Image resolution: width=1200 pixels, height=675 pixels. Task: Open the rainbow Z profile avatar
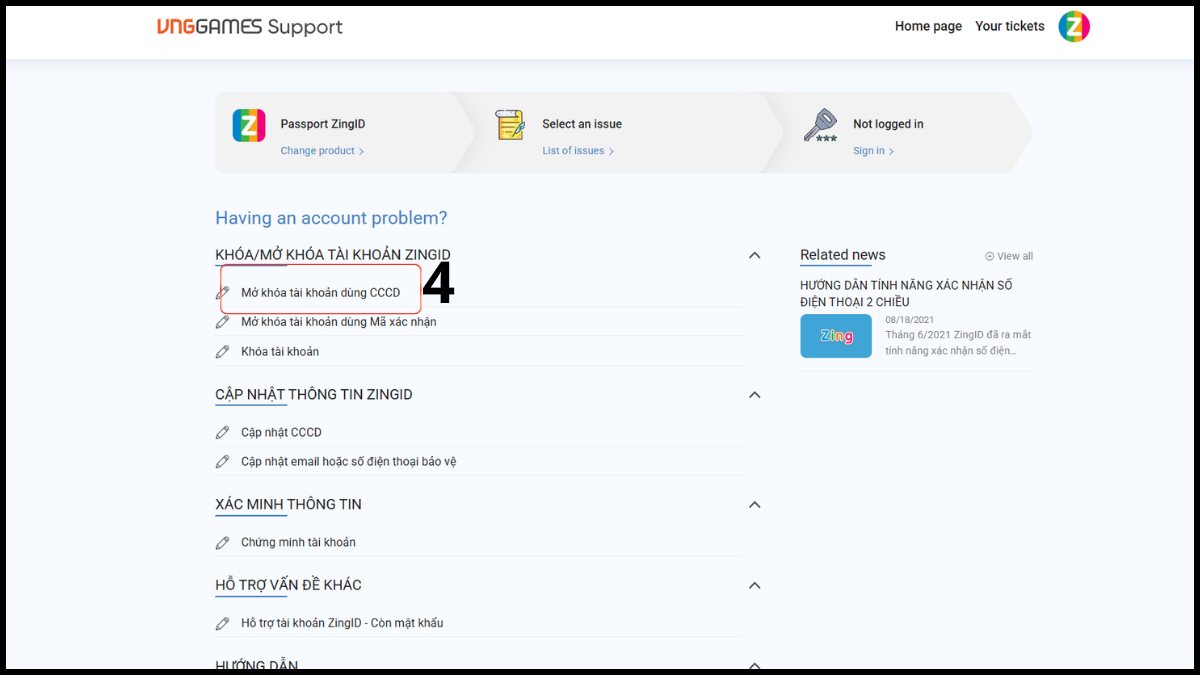coord(1074,27)
